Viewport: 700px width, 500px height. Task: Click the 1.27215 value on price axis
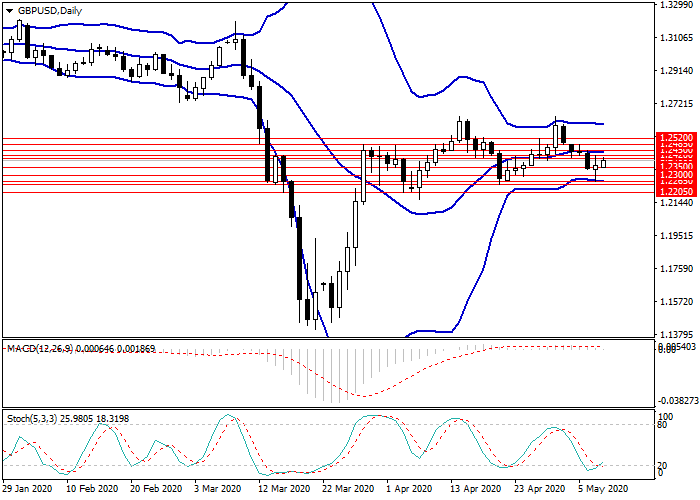tap(677, 104)
